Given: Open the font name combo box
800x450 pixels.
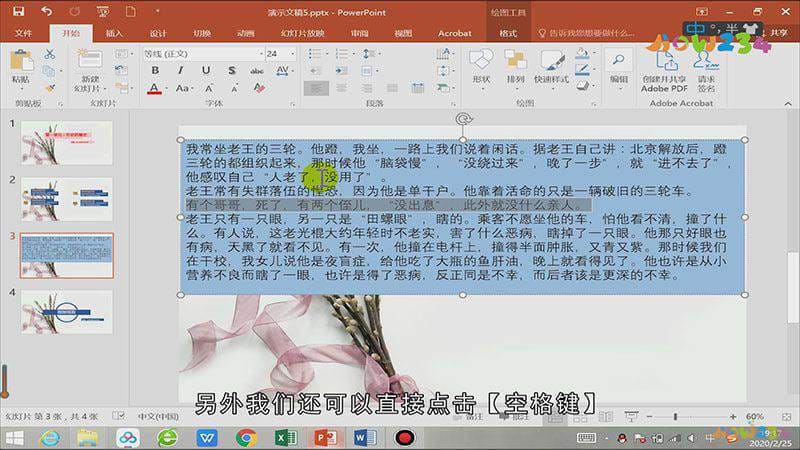Looking at the screenshot, I should 204,54.
